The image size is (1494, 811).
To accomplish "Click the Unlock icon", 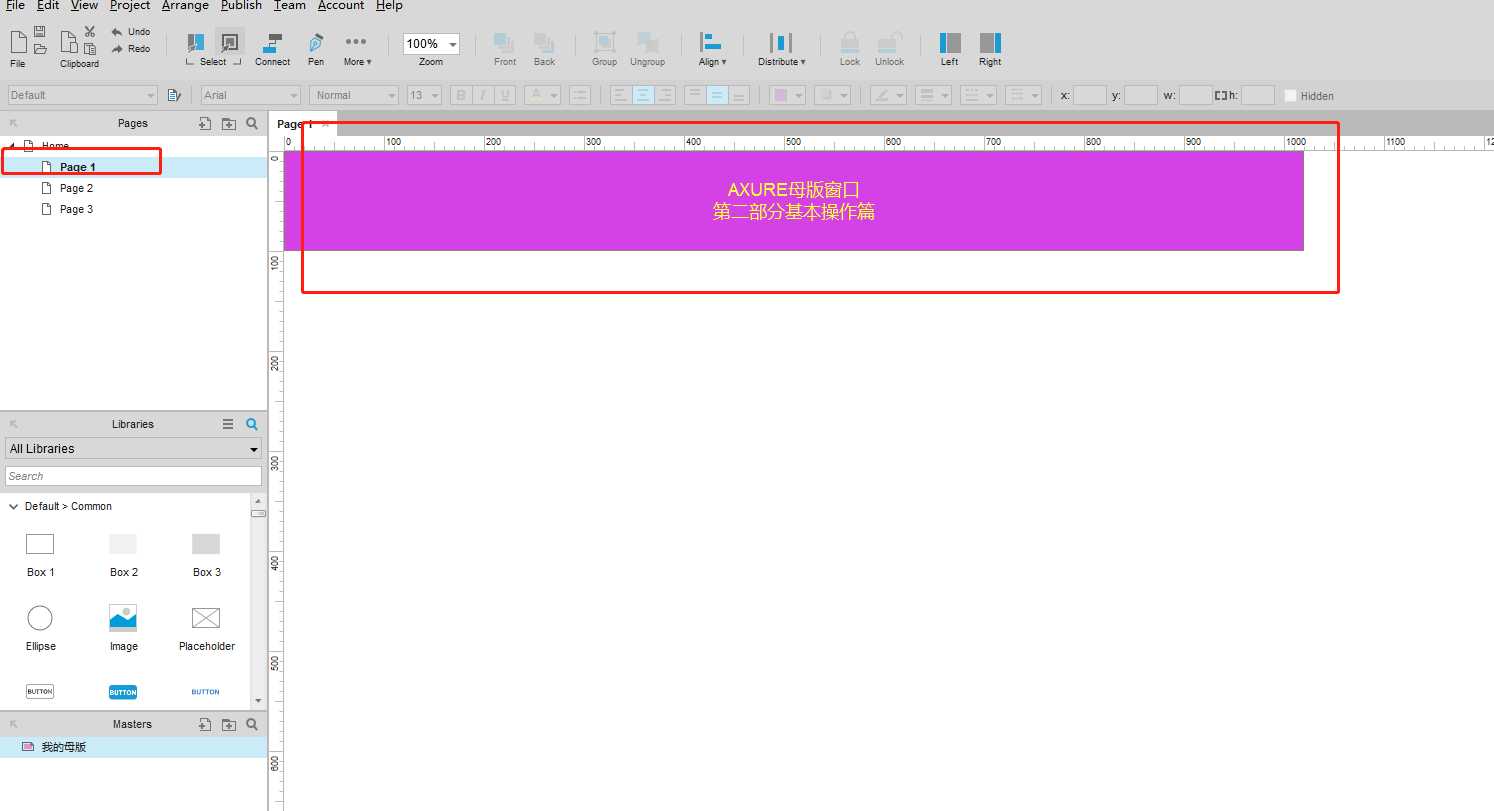I will (x=889, y=43).
